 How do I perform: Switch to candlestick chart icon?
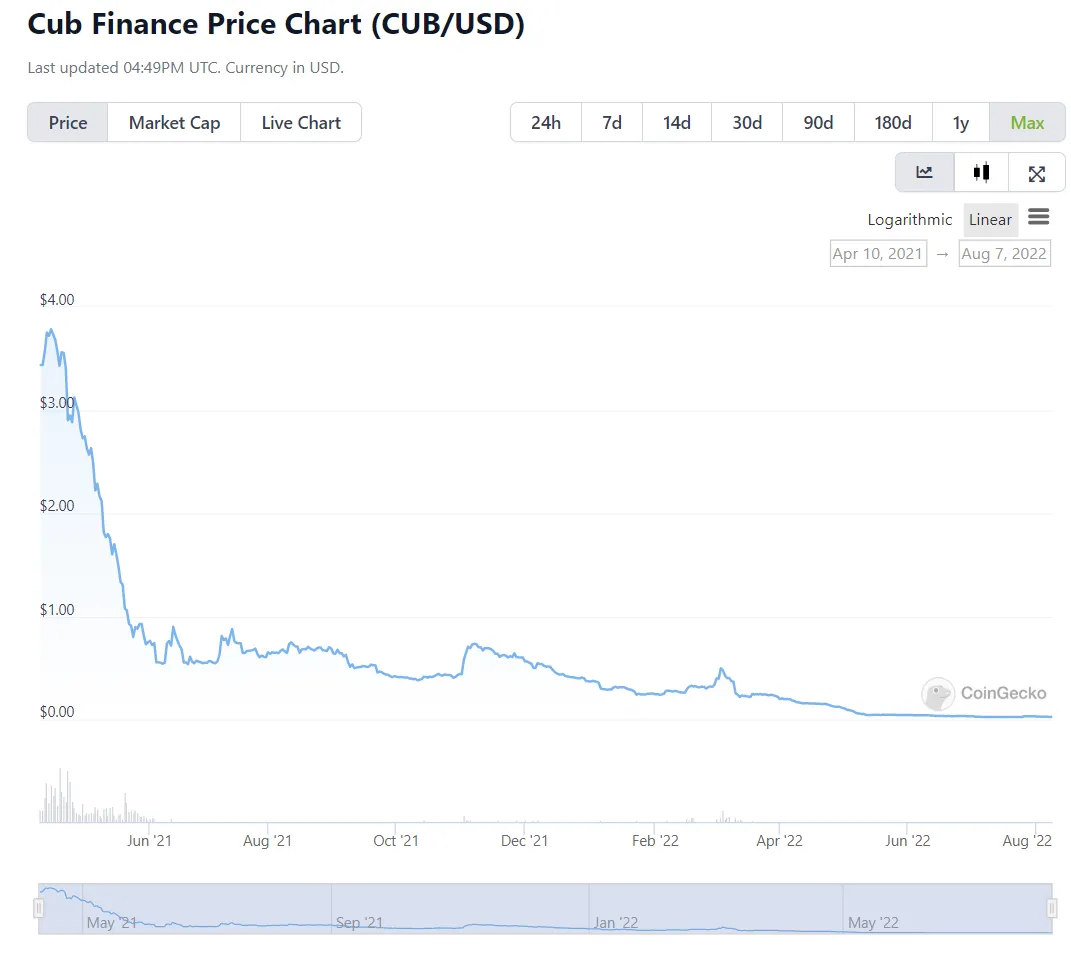981,172
